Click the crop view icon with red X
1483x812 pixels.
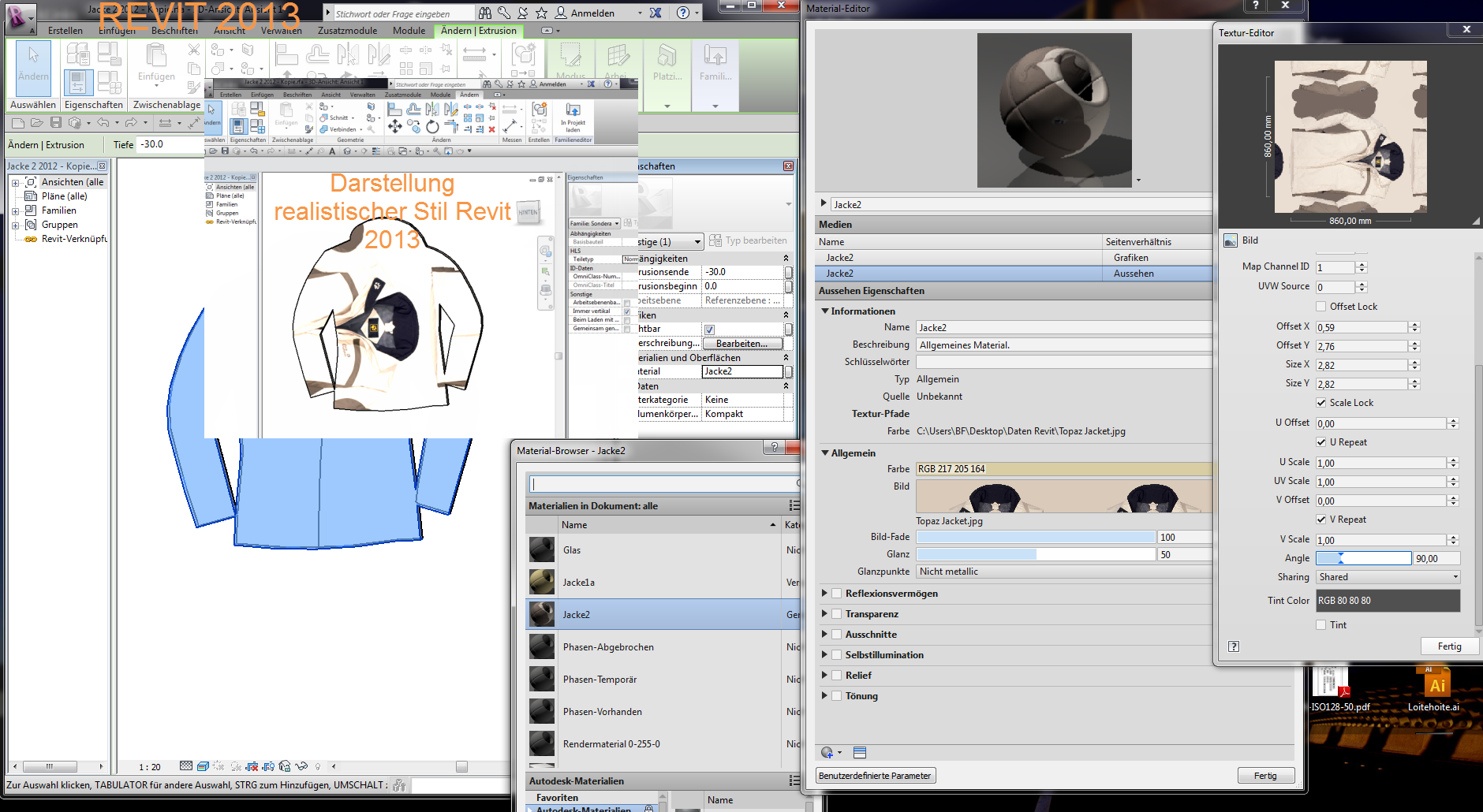click(252, 766)
